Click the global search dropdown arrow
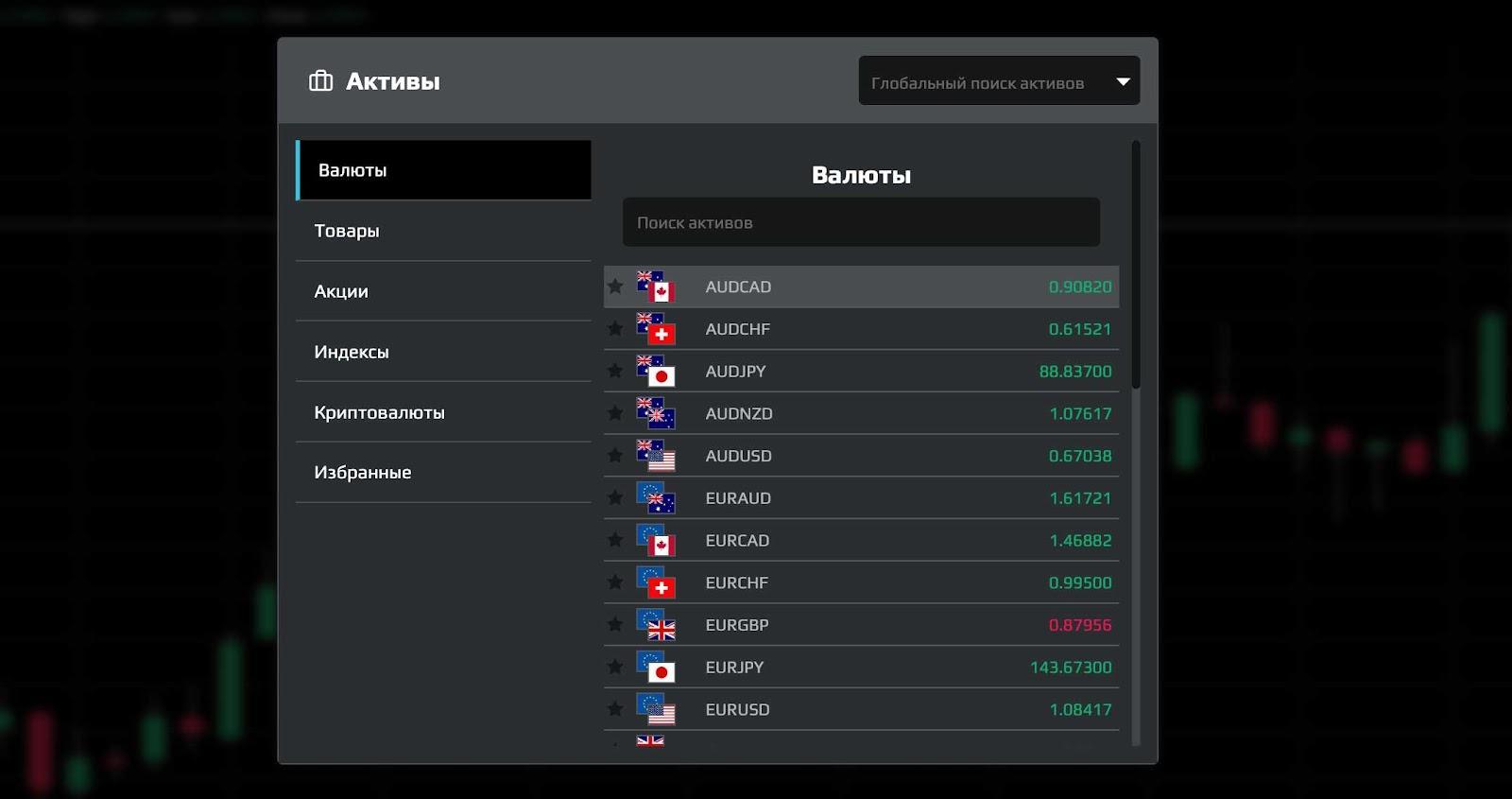The height and width of the screenshot is (799, 1512). coord(1124,82)
